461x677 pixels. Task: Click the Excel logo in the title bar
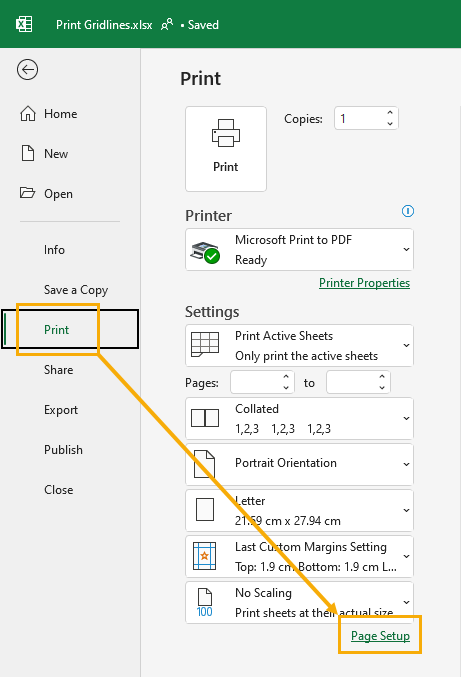(24, 24)
